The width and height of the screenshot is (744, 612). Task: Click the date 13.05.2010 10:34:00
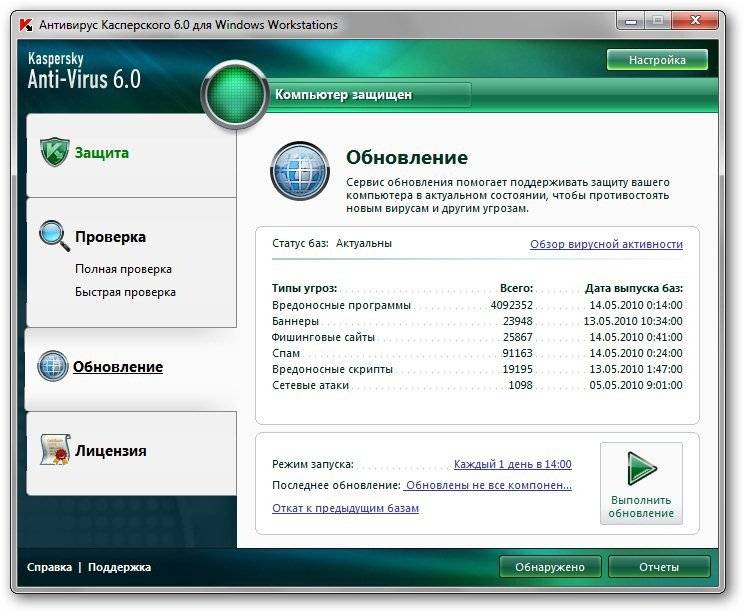click(633, 321)
